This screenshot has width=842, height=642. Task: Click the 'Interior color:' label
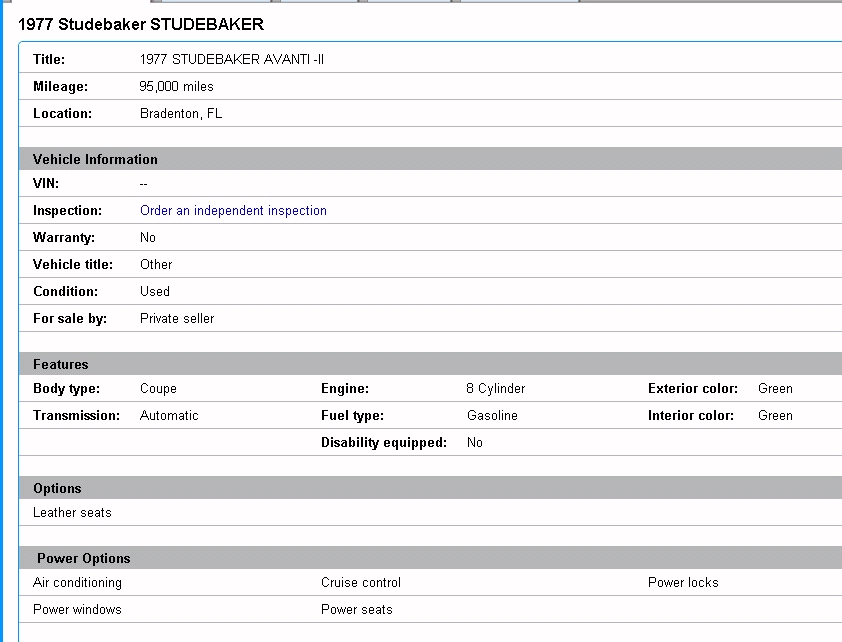pyautogui.click(x=691, y=415)
